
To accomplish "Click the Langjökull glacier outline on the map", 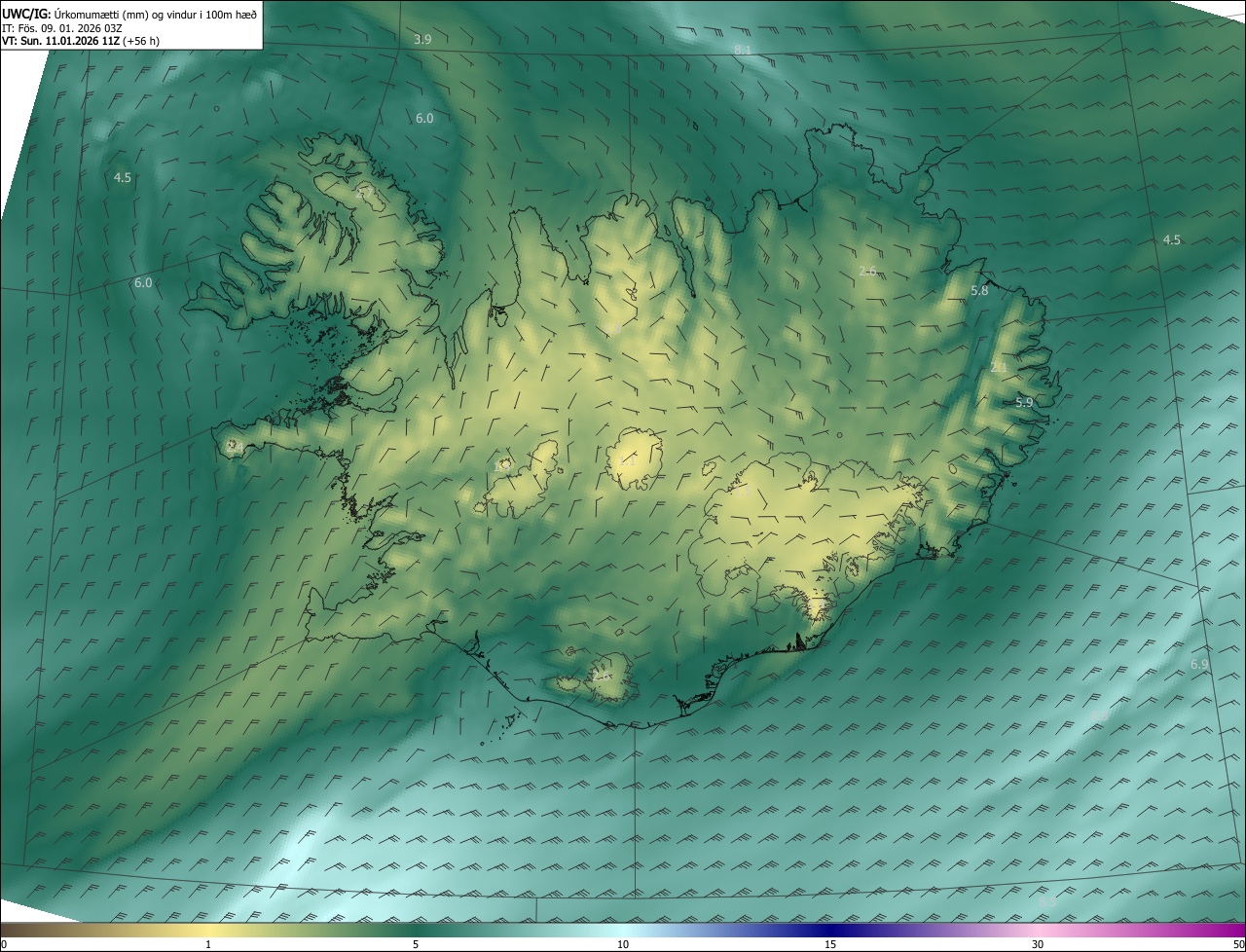I will click(x=521, y=481).
